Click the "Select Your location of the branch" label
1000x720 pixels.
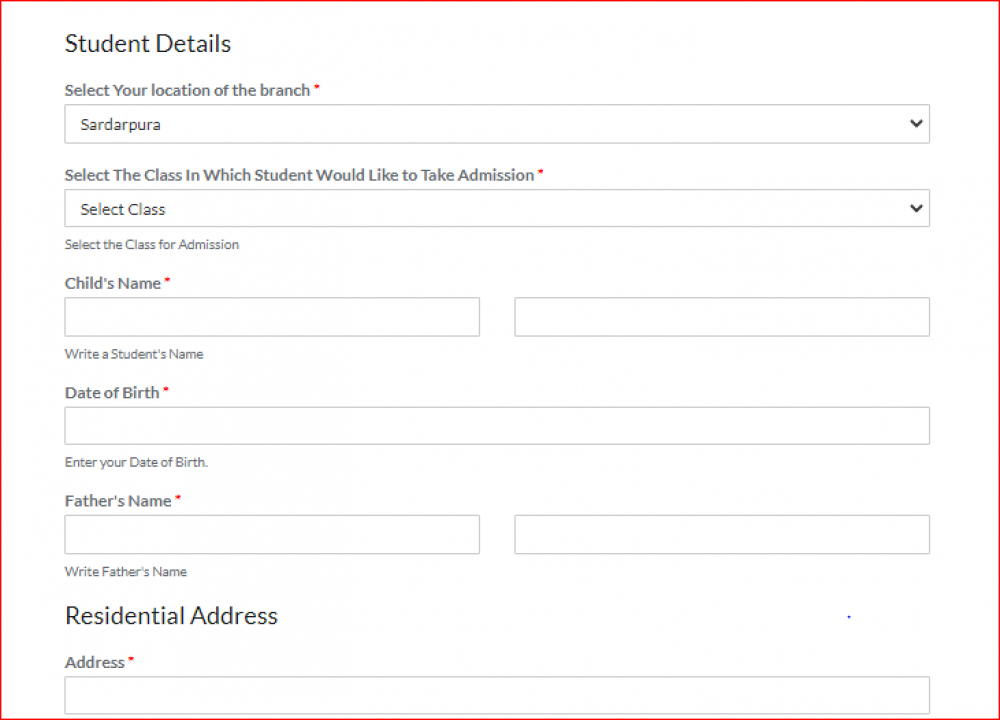(188, 90)
